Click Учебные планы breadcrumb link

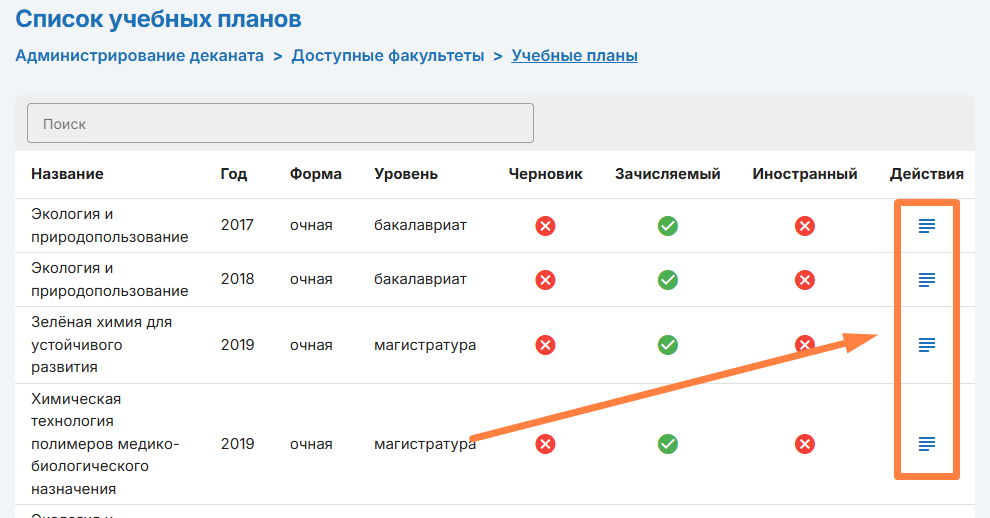click(574, 56)
